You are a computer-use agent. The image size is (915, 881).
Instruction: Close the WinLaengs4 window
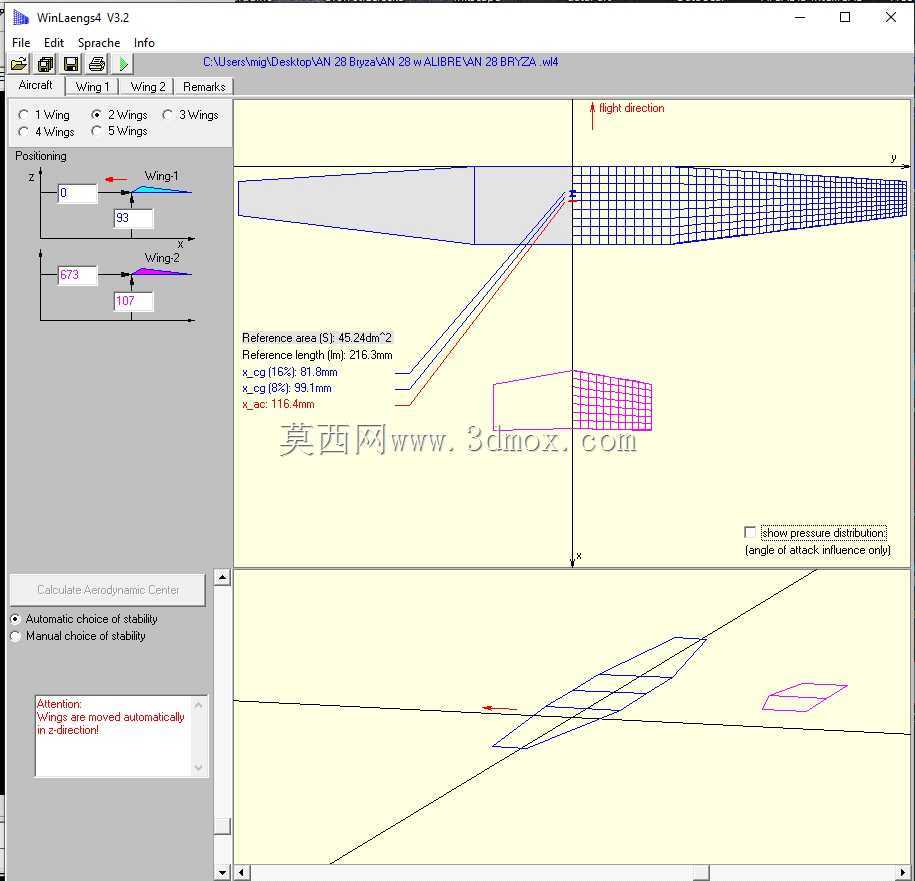890,18
